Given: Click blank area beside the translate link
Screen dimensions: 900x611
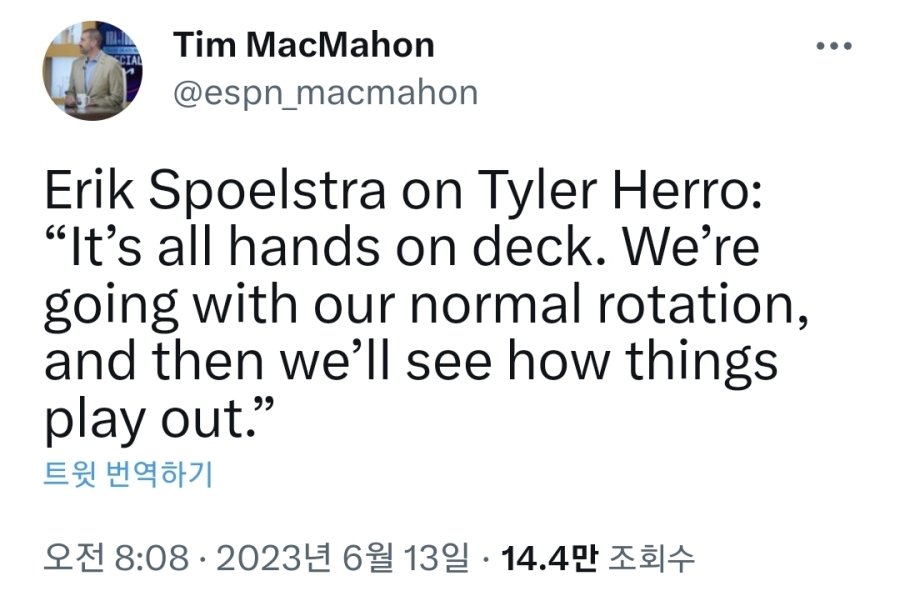Looking at the screenshot, I should (x=517, y=474).
